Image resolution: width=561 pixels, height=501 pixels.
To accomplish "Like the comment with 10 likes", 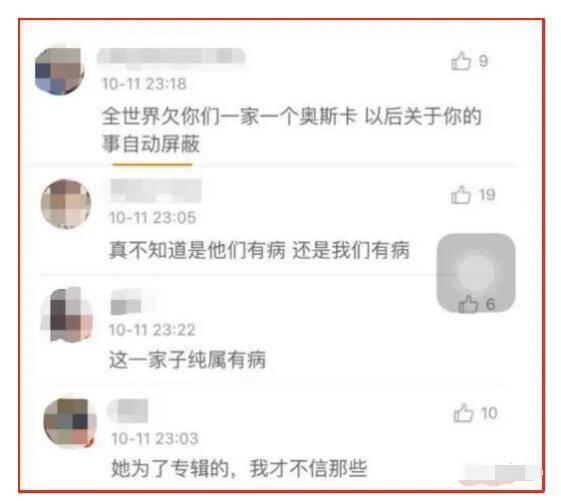I will click(x=463, y=413).
